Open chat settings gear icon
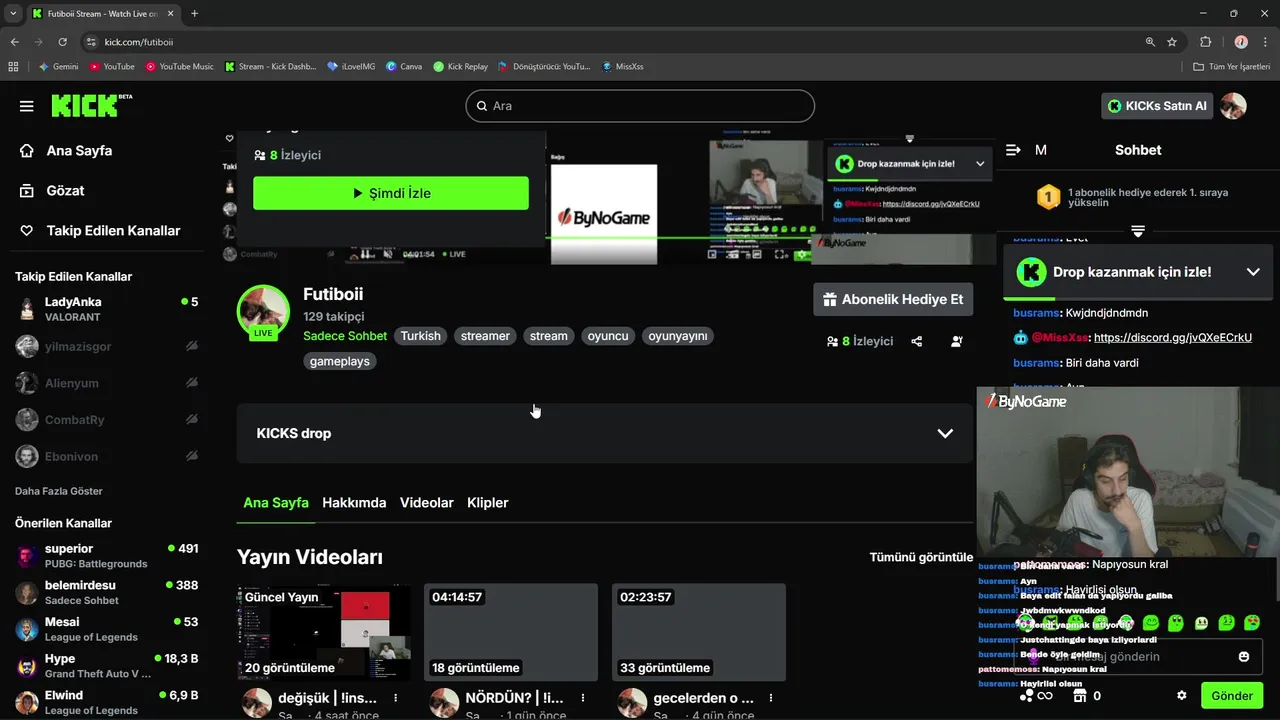 (1182, 696)
